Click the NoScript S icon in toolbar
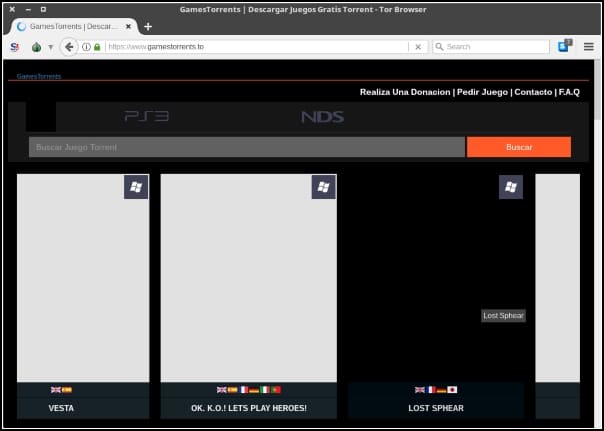The width and height of the screenshot is (604, 431). (15, 47)
